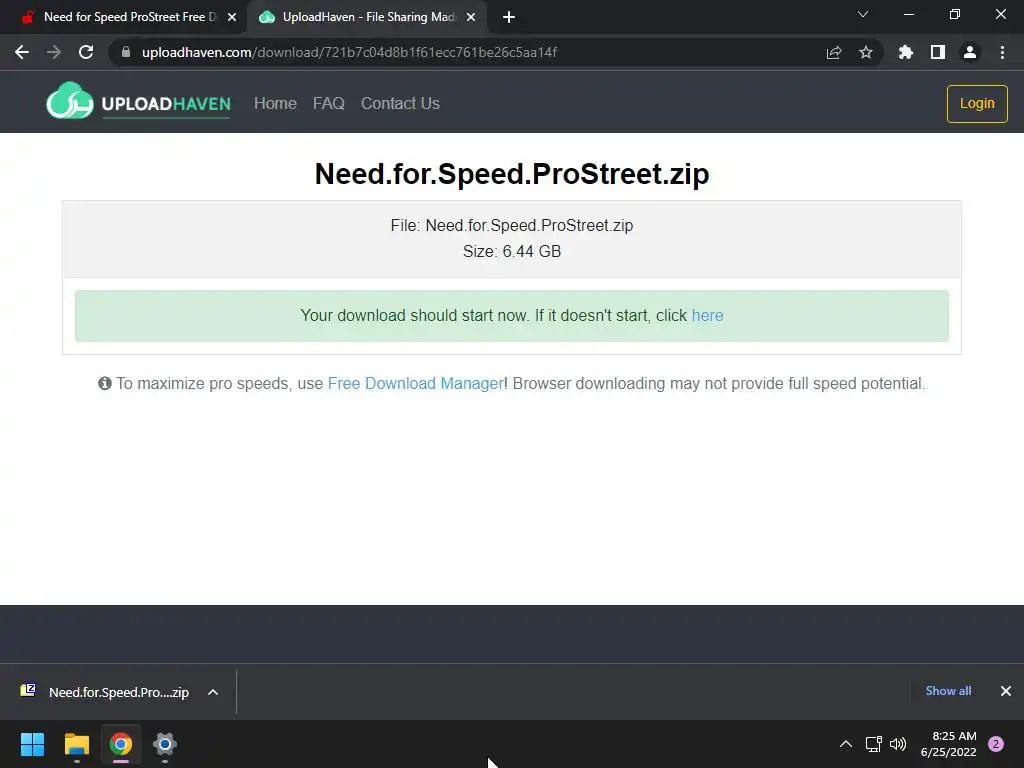Open network status tray icon
The width and height of the screenshot is (1024, 768).
click(x=873, y=744)
